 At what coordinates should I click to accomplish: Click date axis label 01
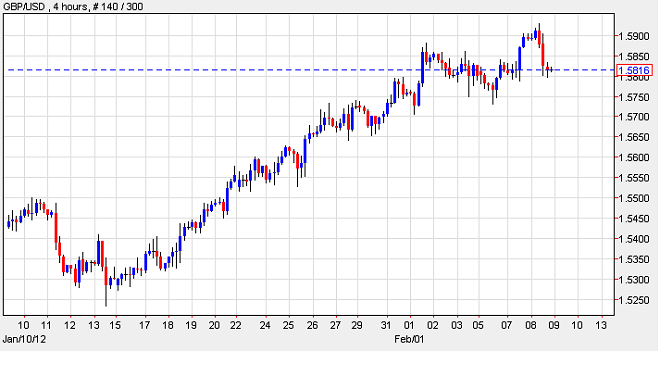pos(409,326)
